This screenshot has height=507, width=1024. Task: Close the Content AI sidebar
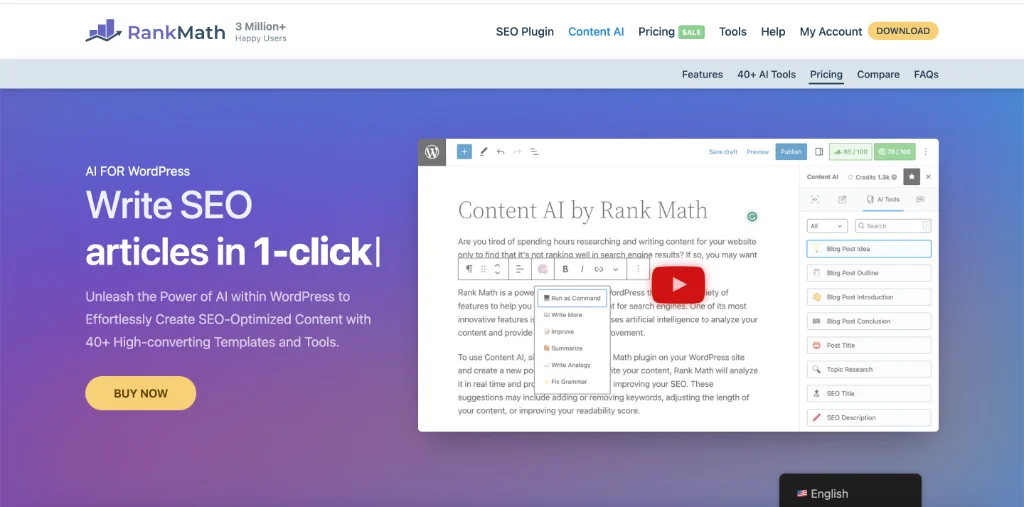coord(929,176)
